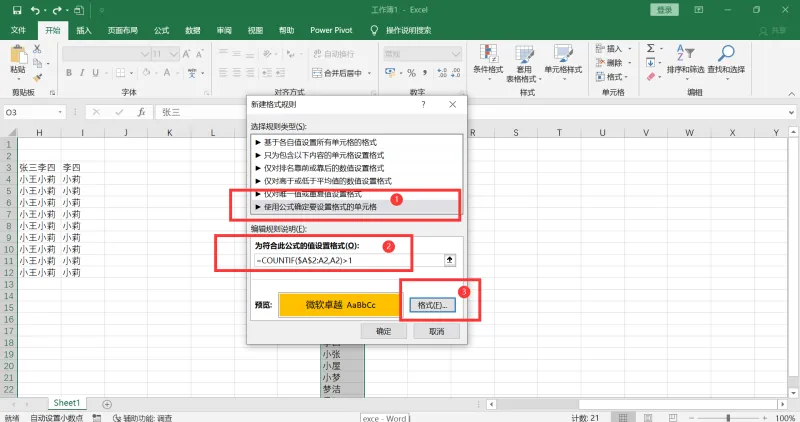Click Merge and Center button
This screenshot has height=422, width=800.
pos(338,73)
